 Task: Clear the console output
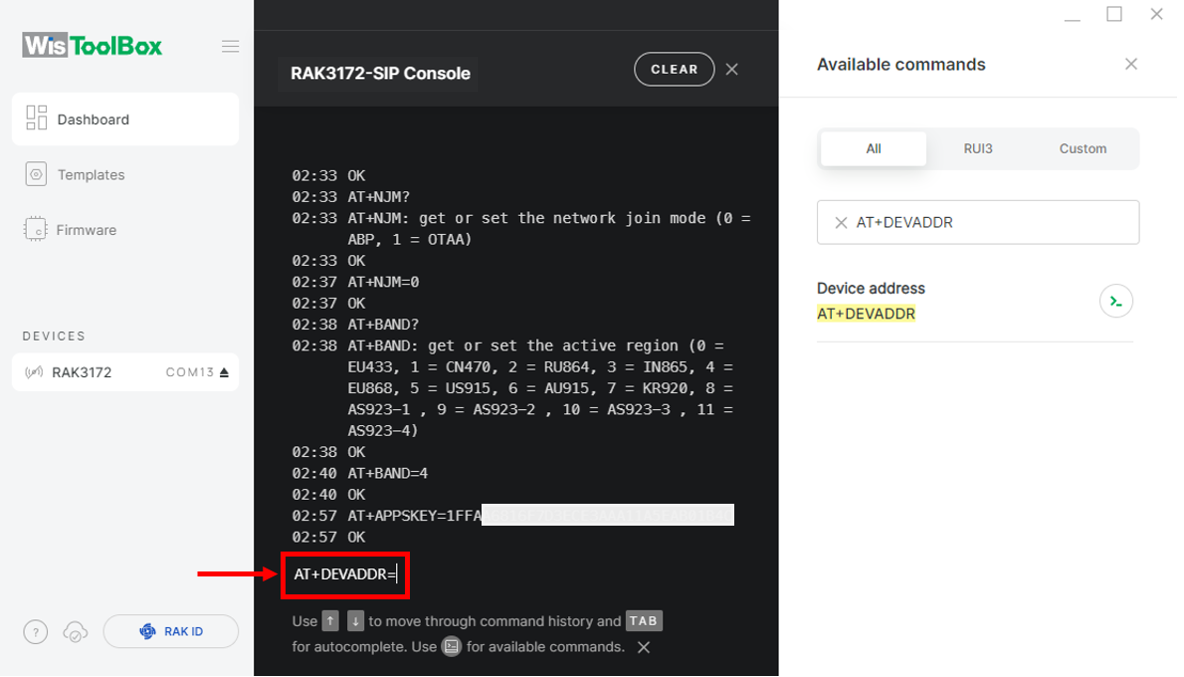tap(674, 69)
